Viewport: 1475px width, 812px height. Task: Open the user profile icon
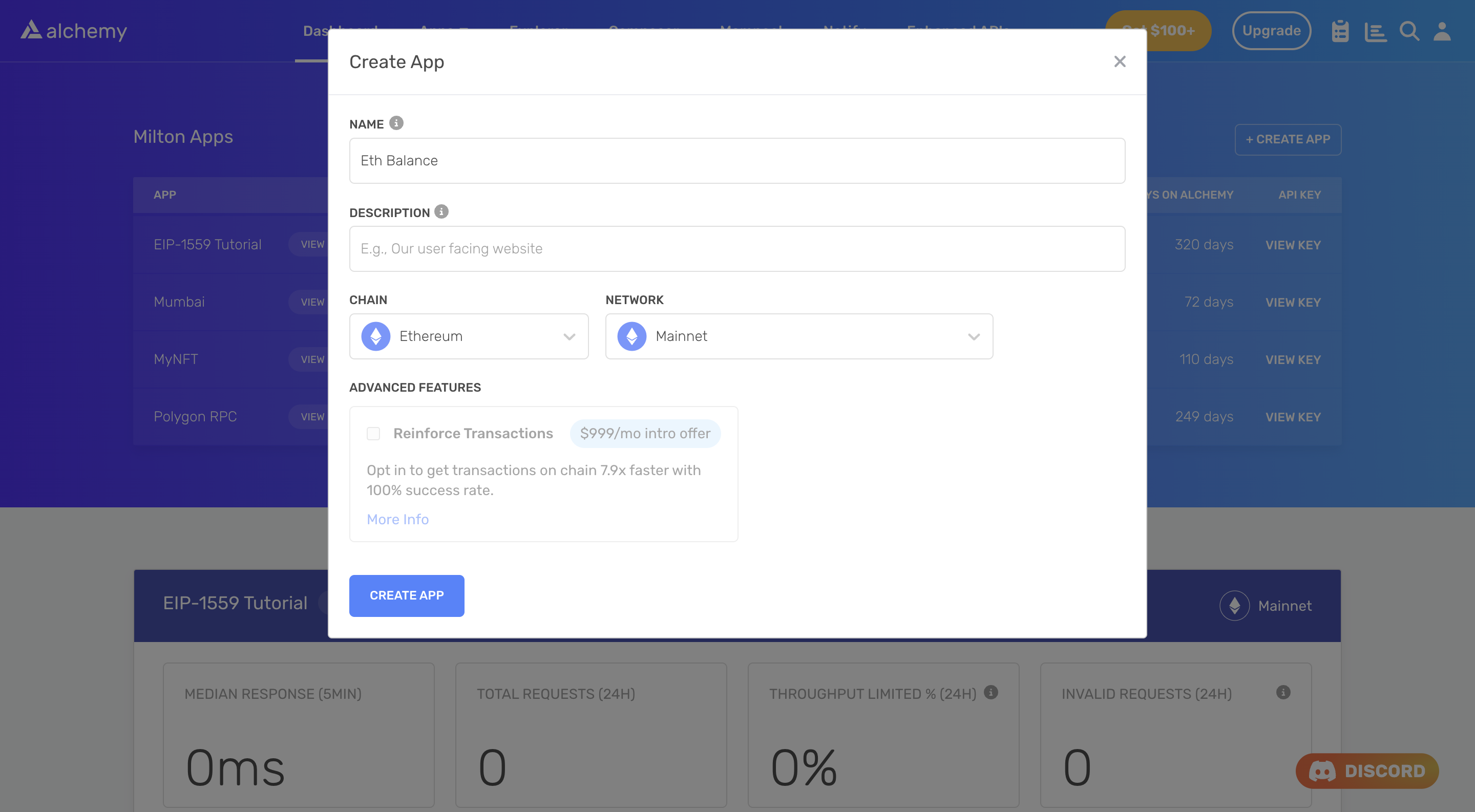pos(1442,31)
